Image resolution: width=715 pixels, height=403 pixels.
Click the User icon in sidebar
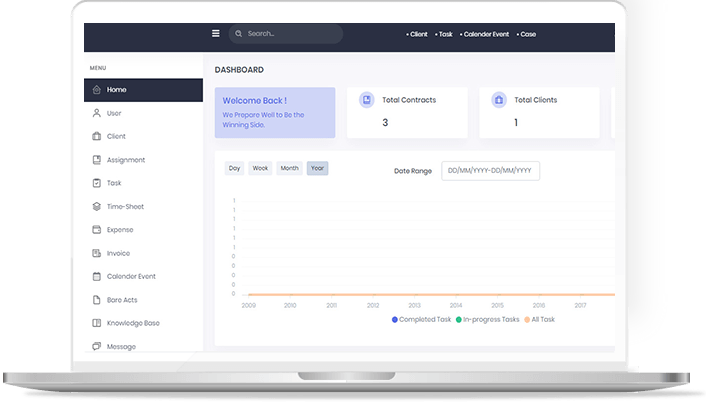click(96, 113)
